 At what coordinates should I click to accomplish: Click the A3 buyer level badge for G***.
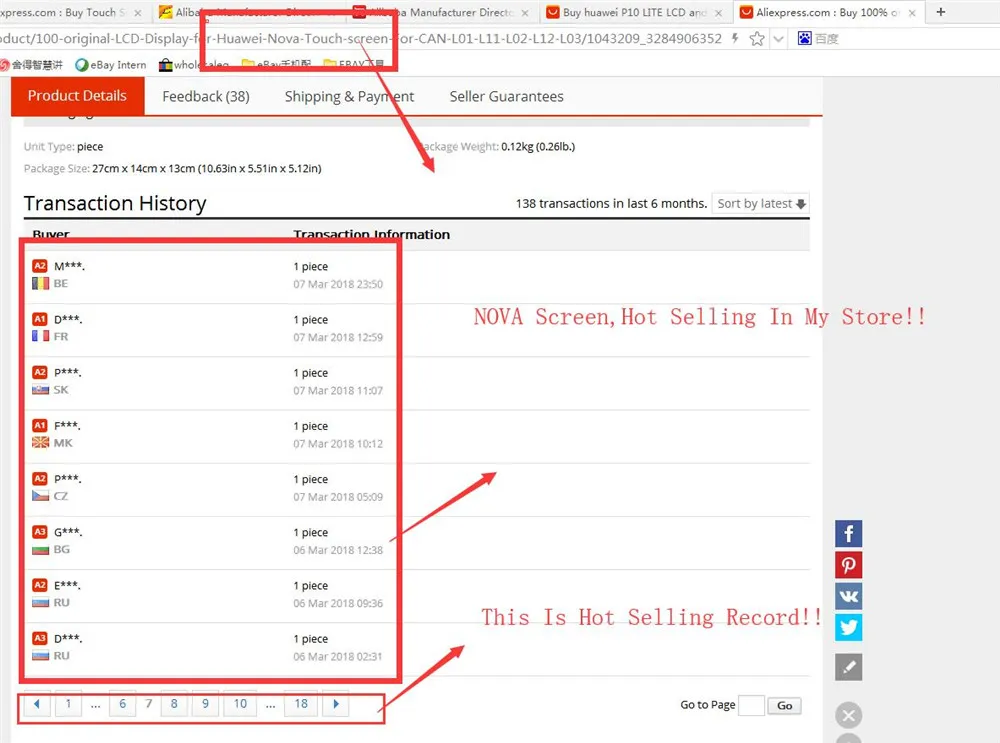[40, 532]
